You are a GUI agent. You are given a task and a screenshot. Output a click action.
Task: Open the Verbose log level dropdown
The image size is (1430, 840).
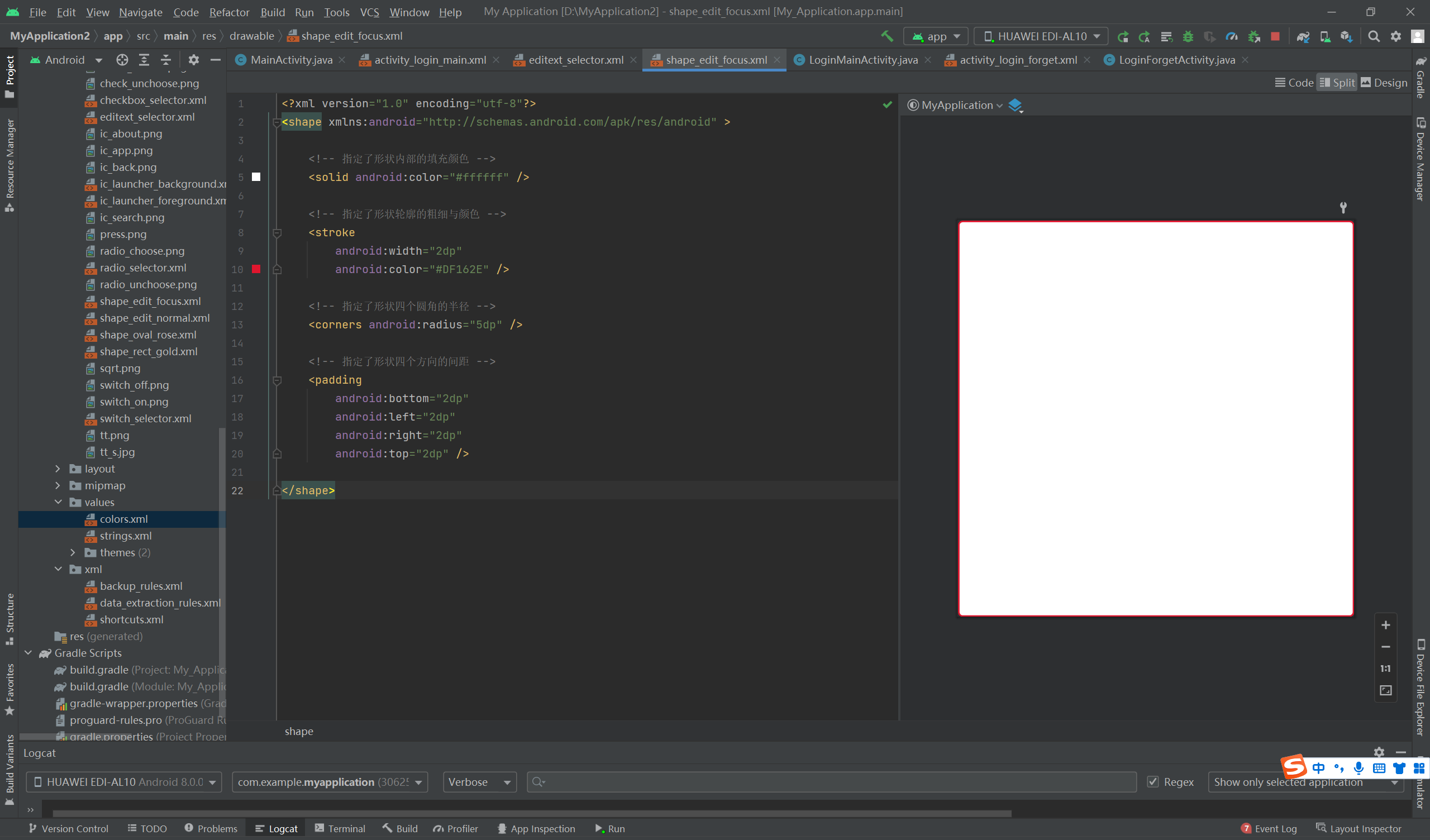[x=479, y=781]
